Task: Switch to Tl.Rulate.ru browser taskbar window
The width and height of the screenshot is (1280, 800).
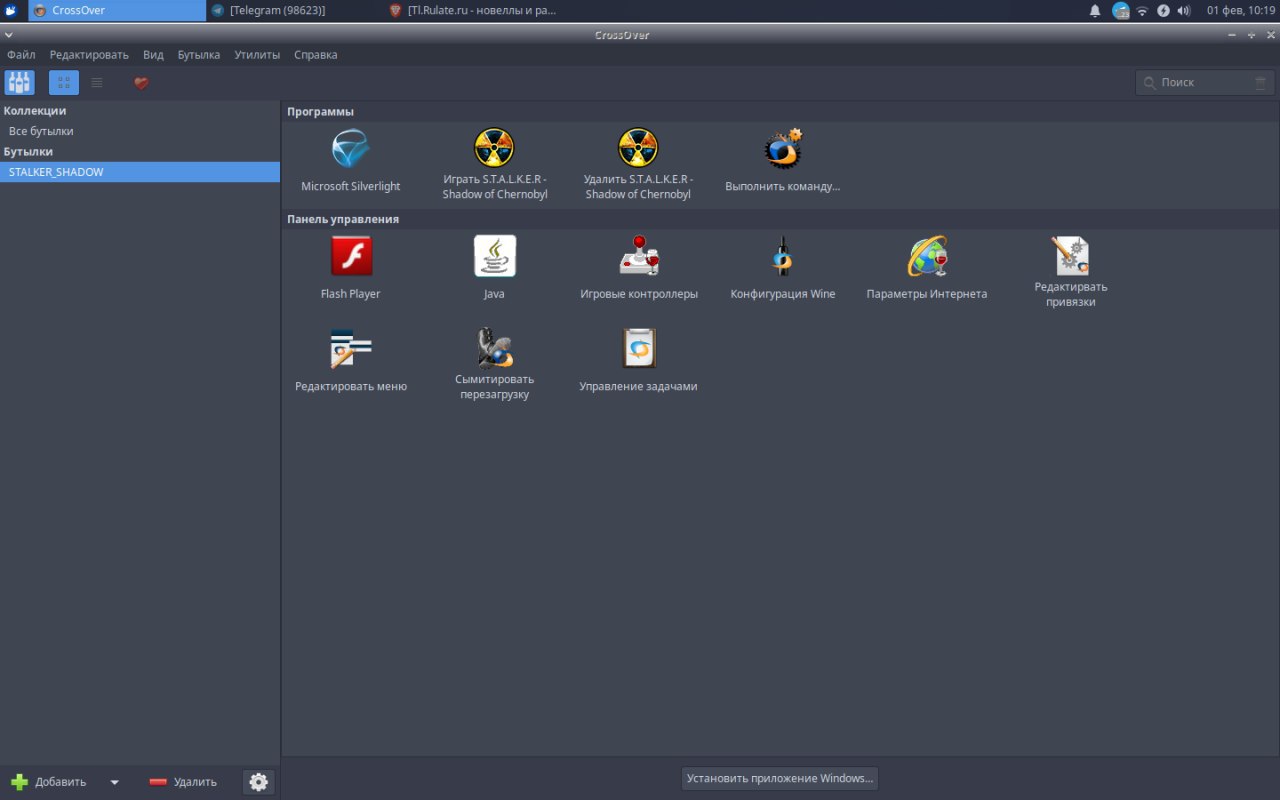Action: [x=474, y=10]
